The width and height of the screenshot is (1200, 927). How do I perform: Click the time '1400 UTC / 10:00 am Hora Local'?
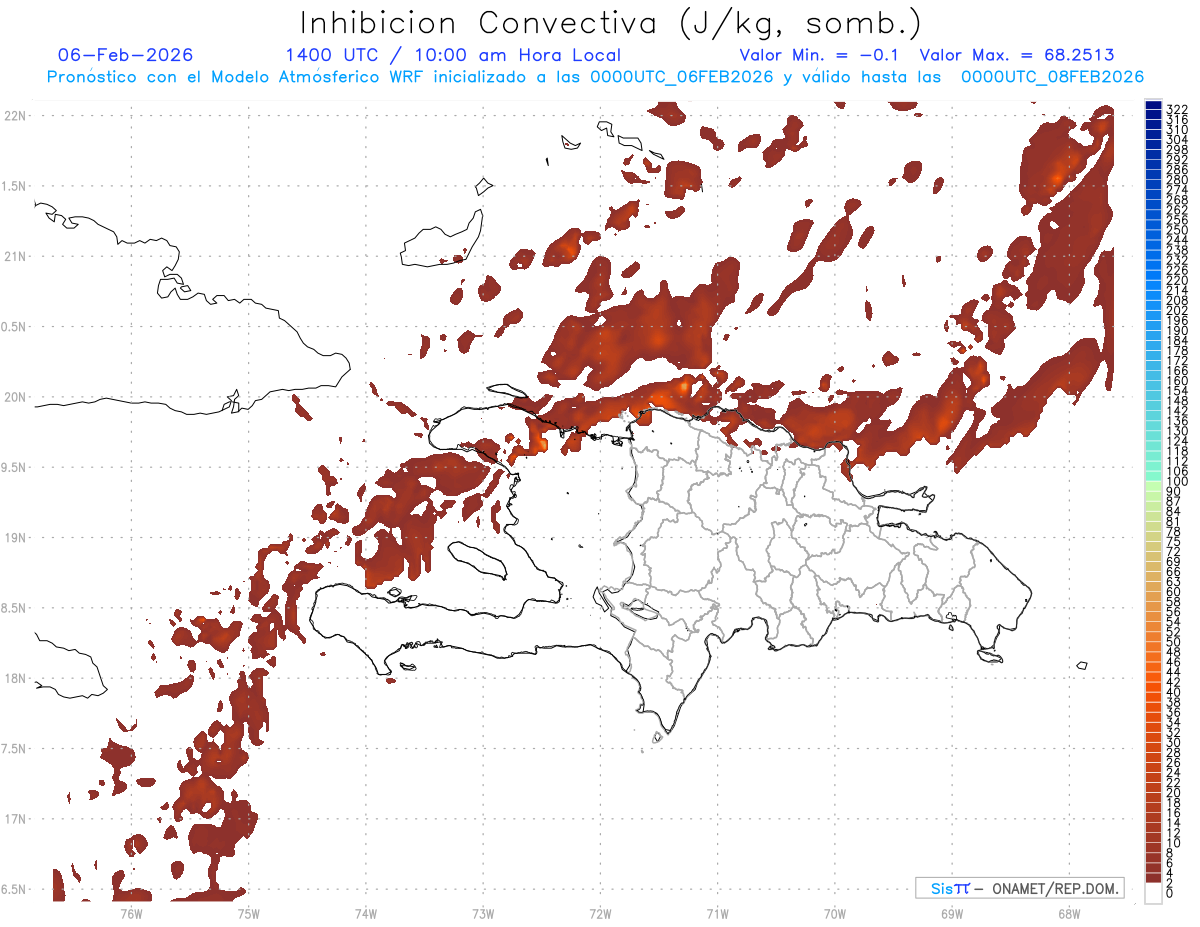tap(453, 55)
